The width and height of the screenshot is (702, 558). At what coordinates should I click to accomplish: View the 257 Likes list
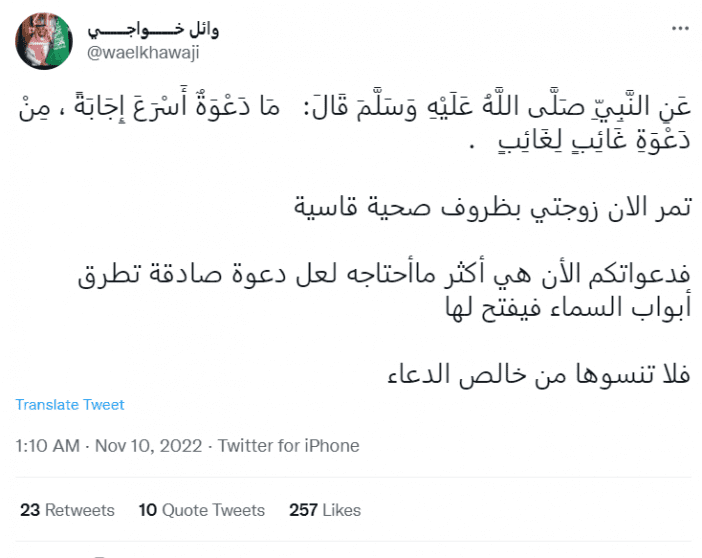[325, 510]
